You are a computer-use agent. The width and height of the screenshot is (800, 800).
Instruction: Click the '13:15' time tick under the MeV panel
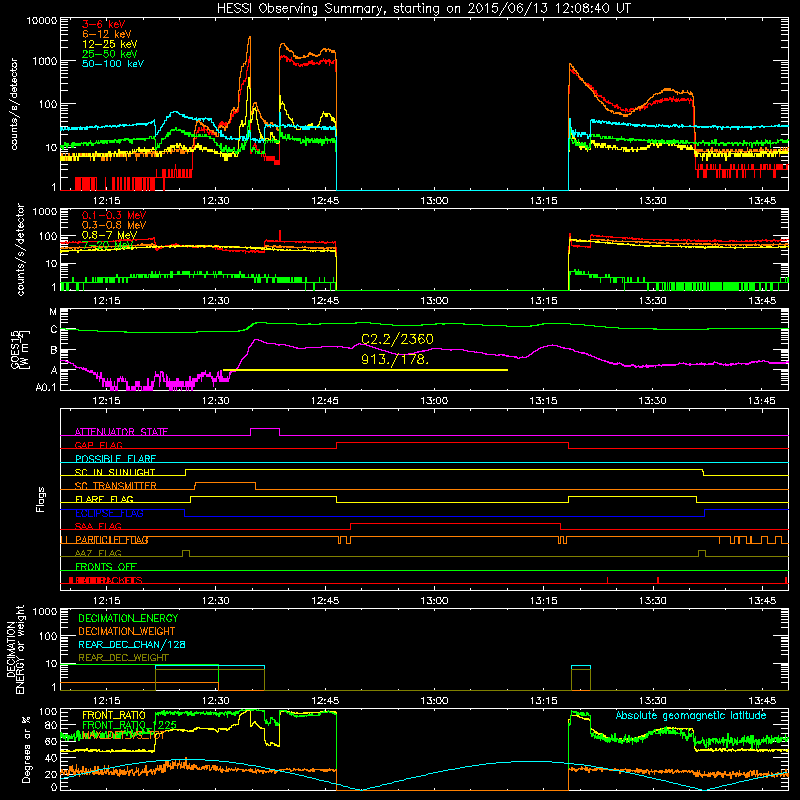coord(543,301)
